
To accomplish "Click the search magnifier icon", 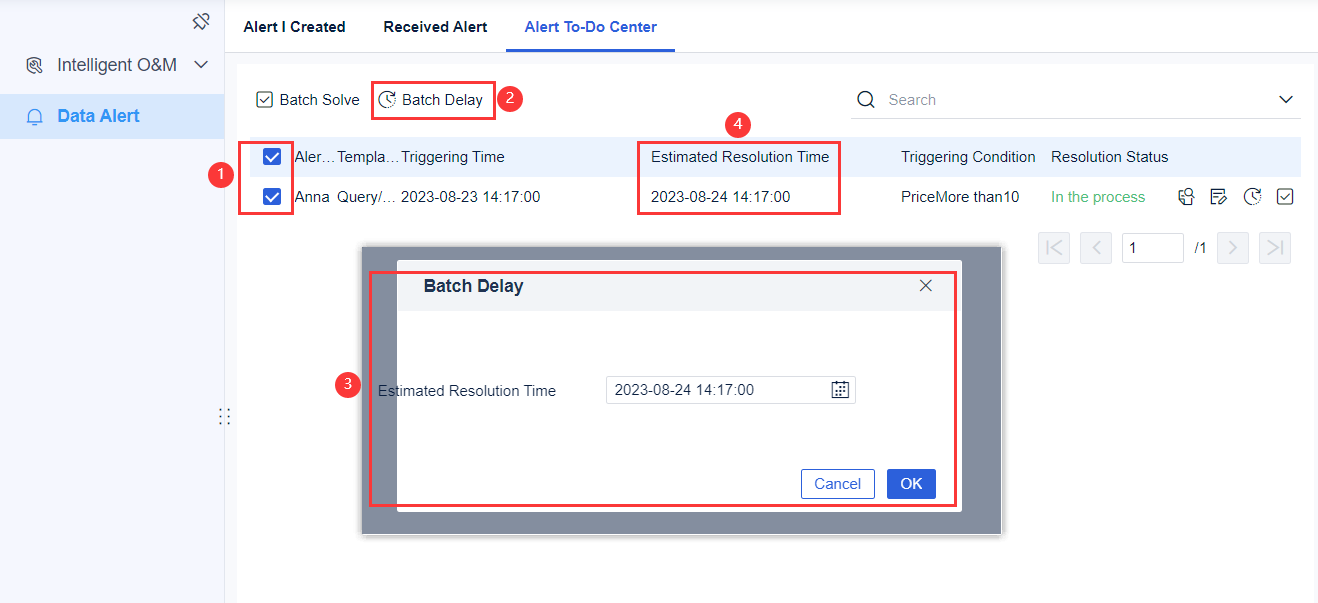I will (x=865, y=99).
